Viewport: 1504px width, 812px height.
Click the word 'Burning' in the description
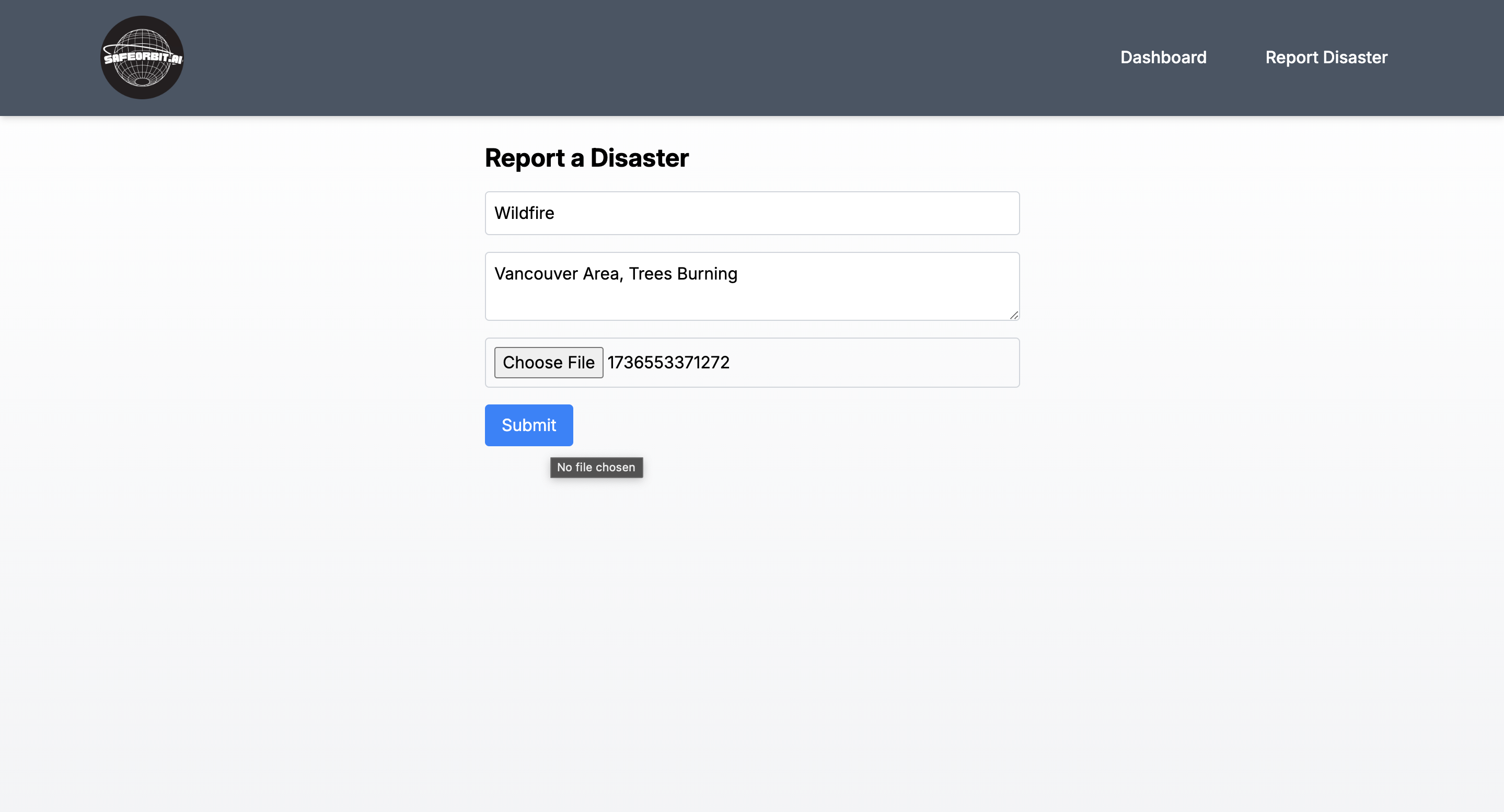[x=707, y=274]
